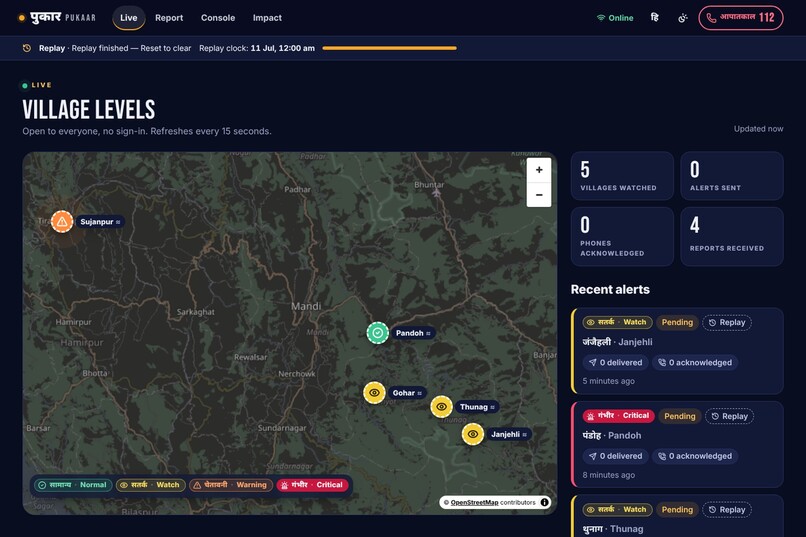Click Critical badge on Pandoh alert

(x=618, y=416)
